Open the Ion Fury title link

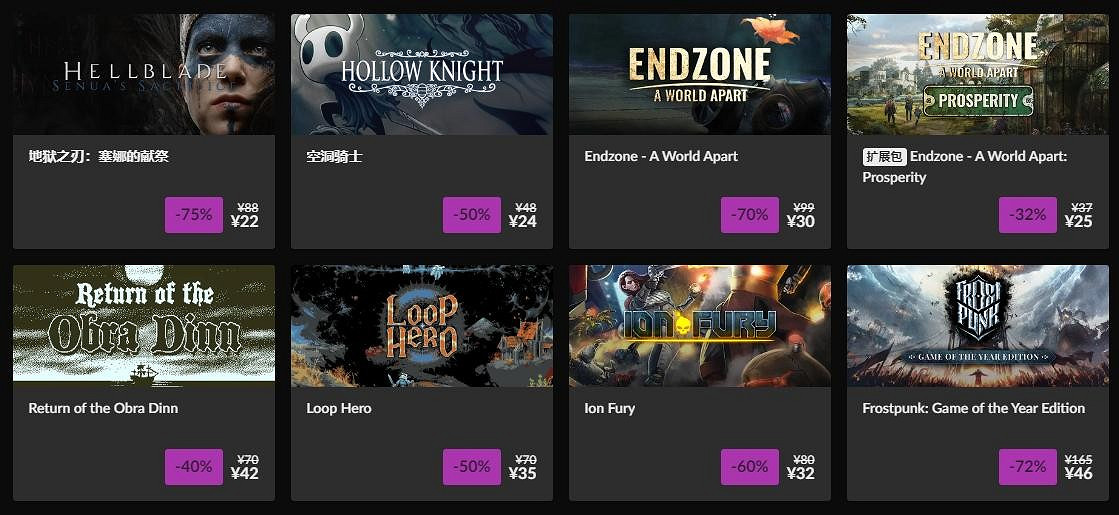(609, 408)
